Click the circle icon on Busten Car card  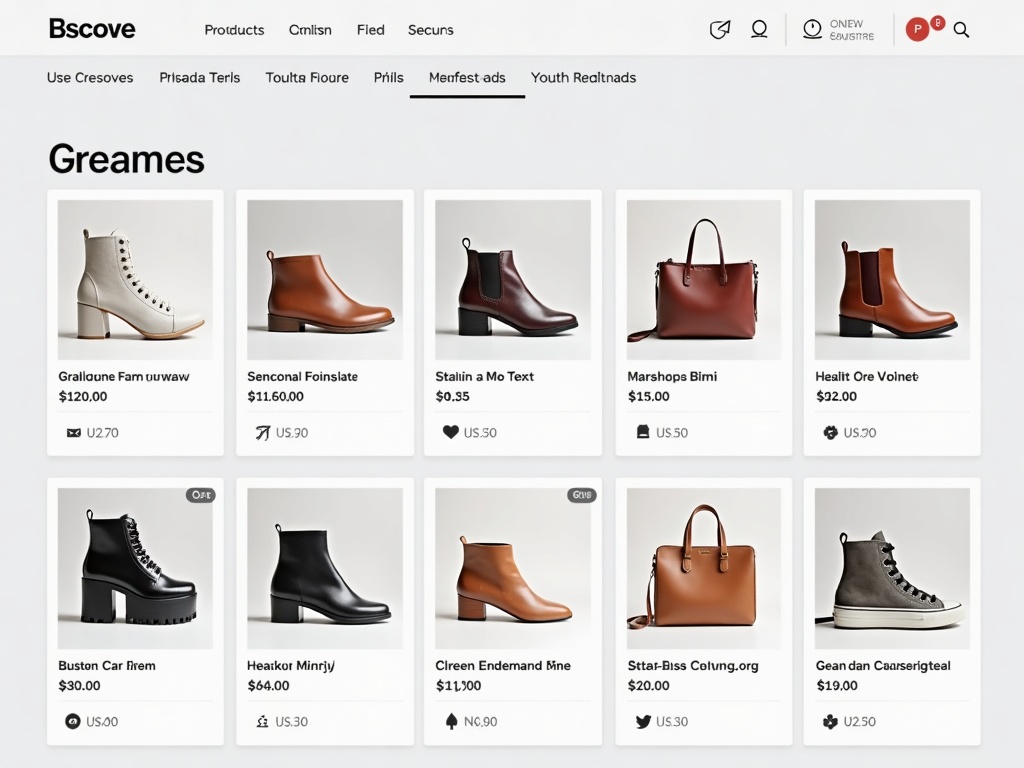coord(72,721)
